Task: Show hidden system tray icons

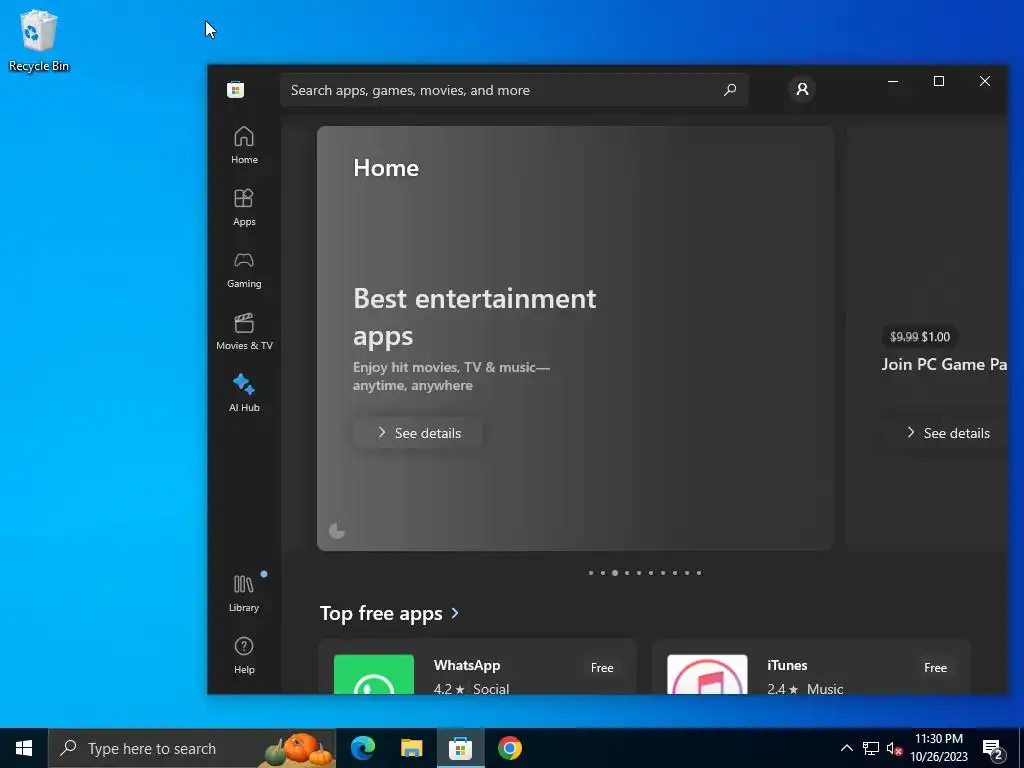Action: tap(846, 748)
